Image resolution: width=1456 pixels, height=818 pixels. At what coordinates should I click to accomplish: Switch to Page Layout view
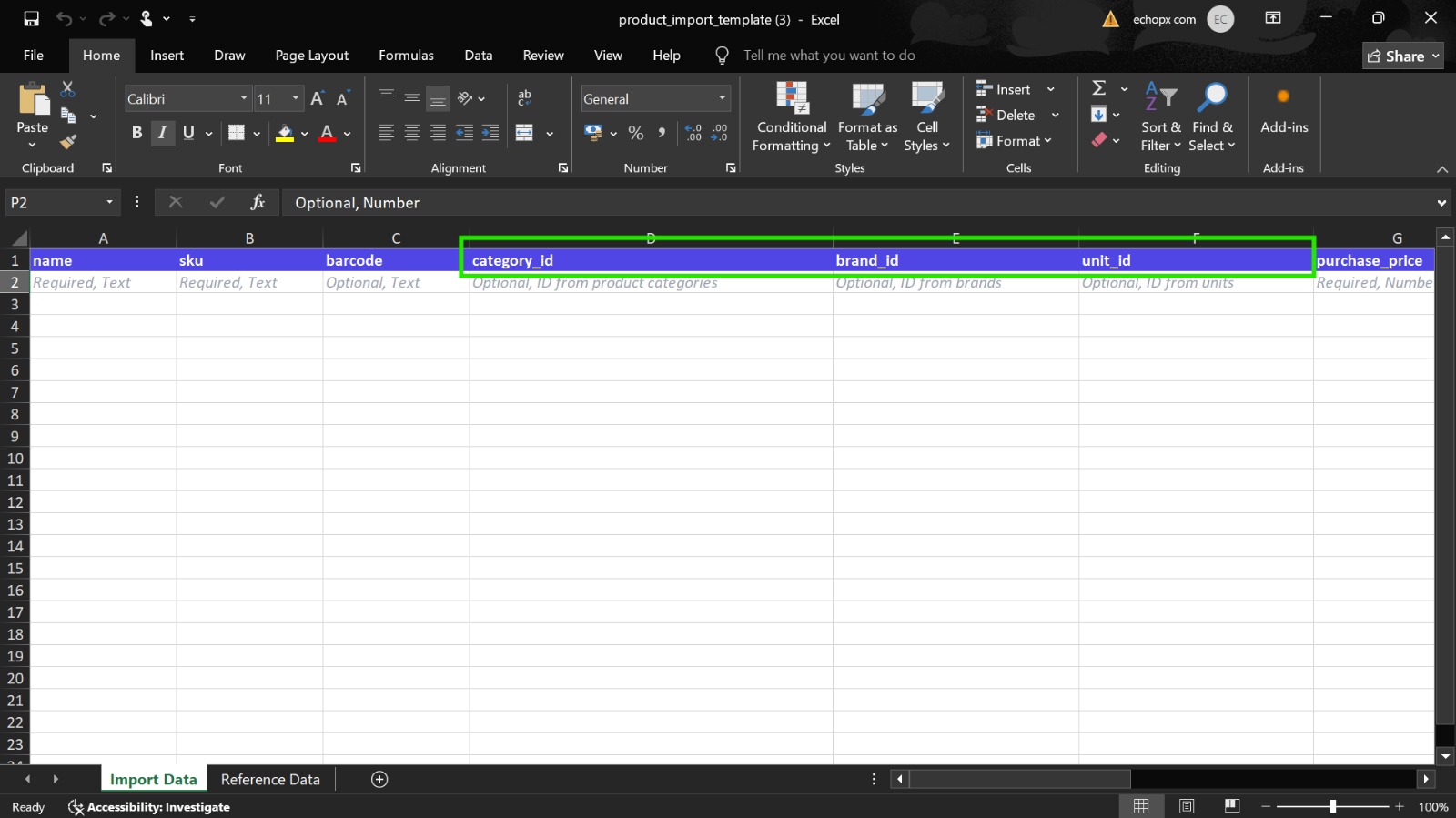[1187, 806]
